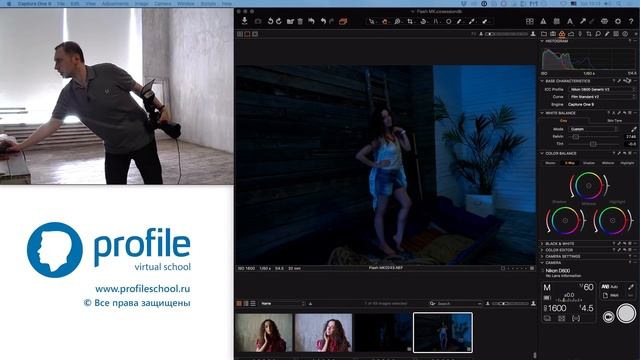Image resolution: width=640 pixels, height=360 pixels.
Task: Expand the Black & White panel
Action: point(542,244)
